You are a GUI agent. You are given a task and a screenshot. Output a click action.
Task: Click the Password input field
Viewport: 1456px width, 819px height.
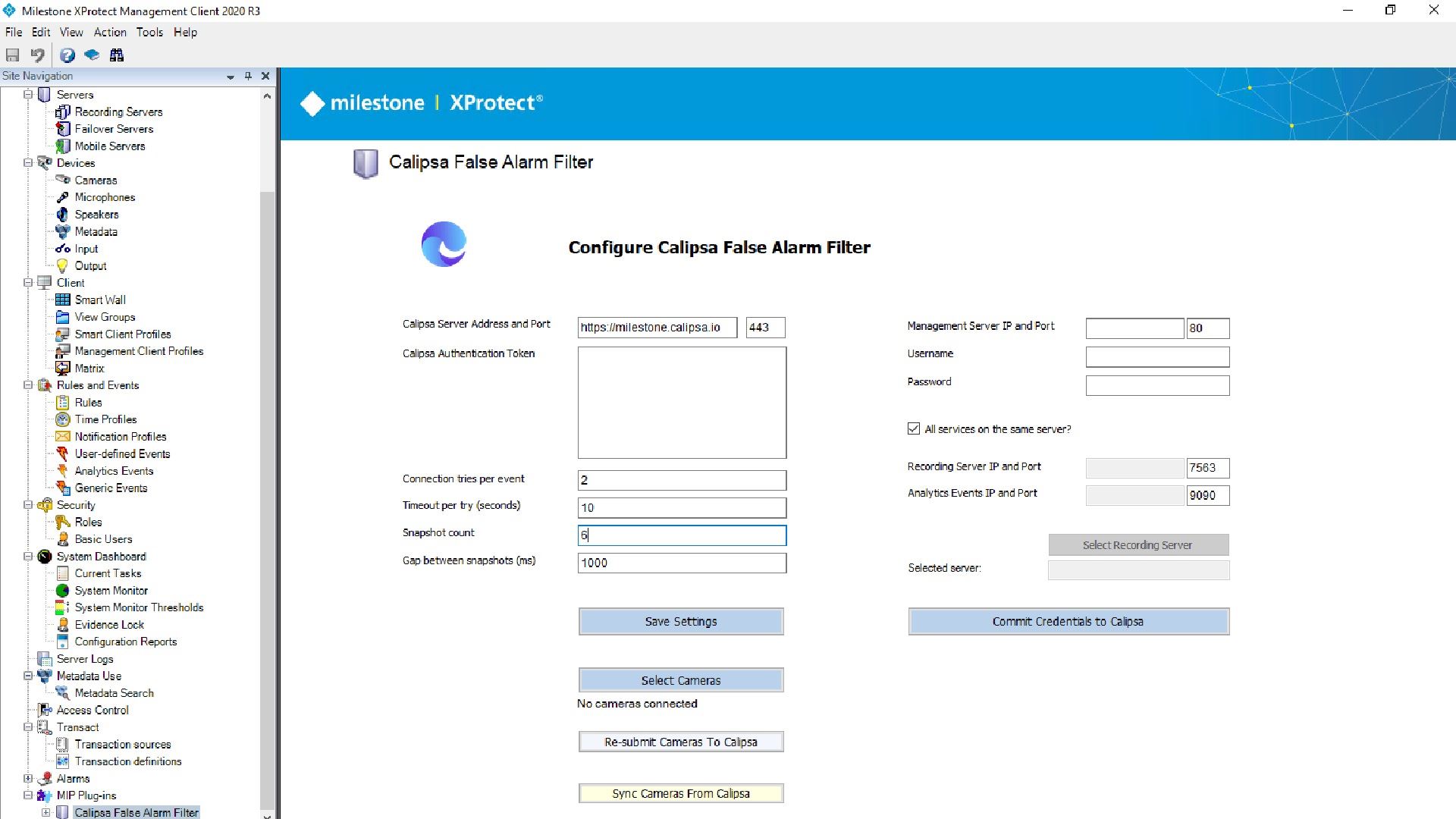pos(1157,385)
